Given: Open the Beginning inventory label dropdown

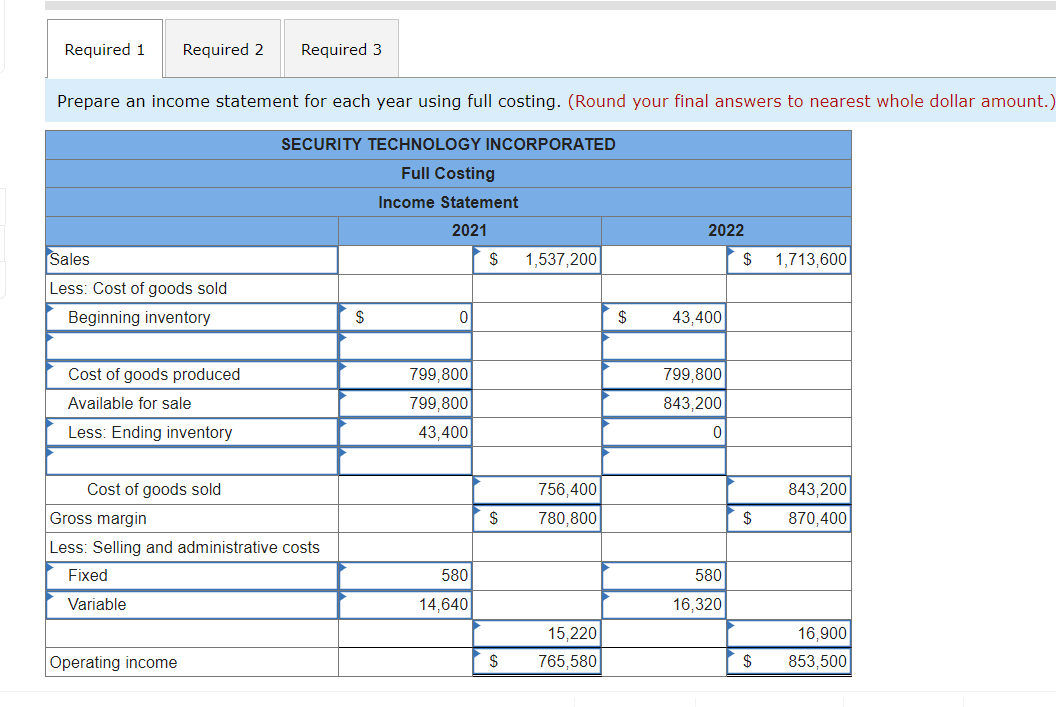Looking at the screenshot, I should 192,317.
